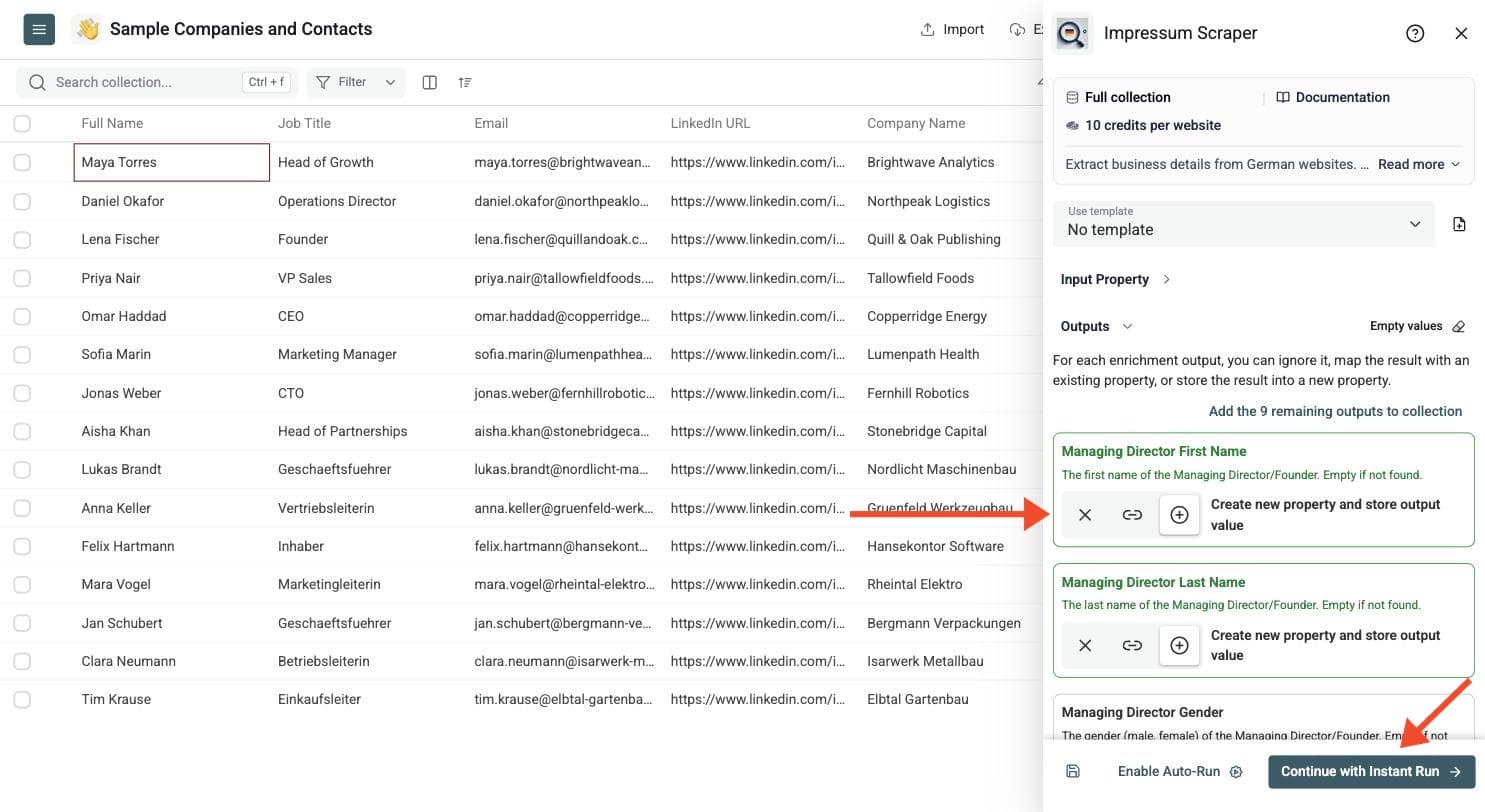Check the Tim Krause row checkbox
The height and width of the screenshot is (812, 1485).
pos(22,699)
